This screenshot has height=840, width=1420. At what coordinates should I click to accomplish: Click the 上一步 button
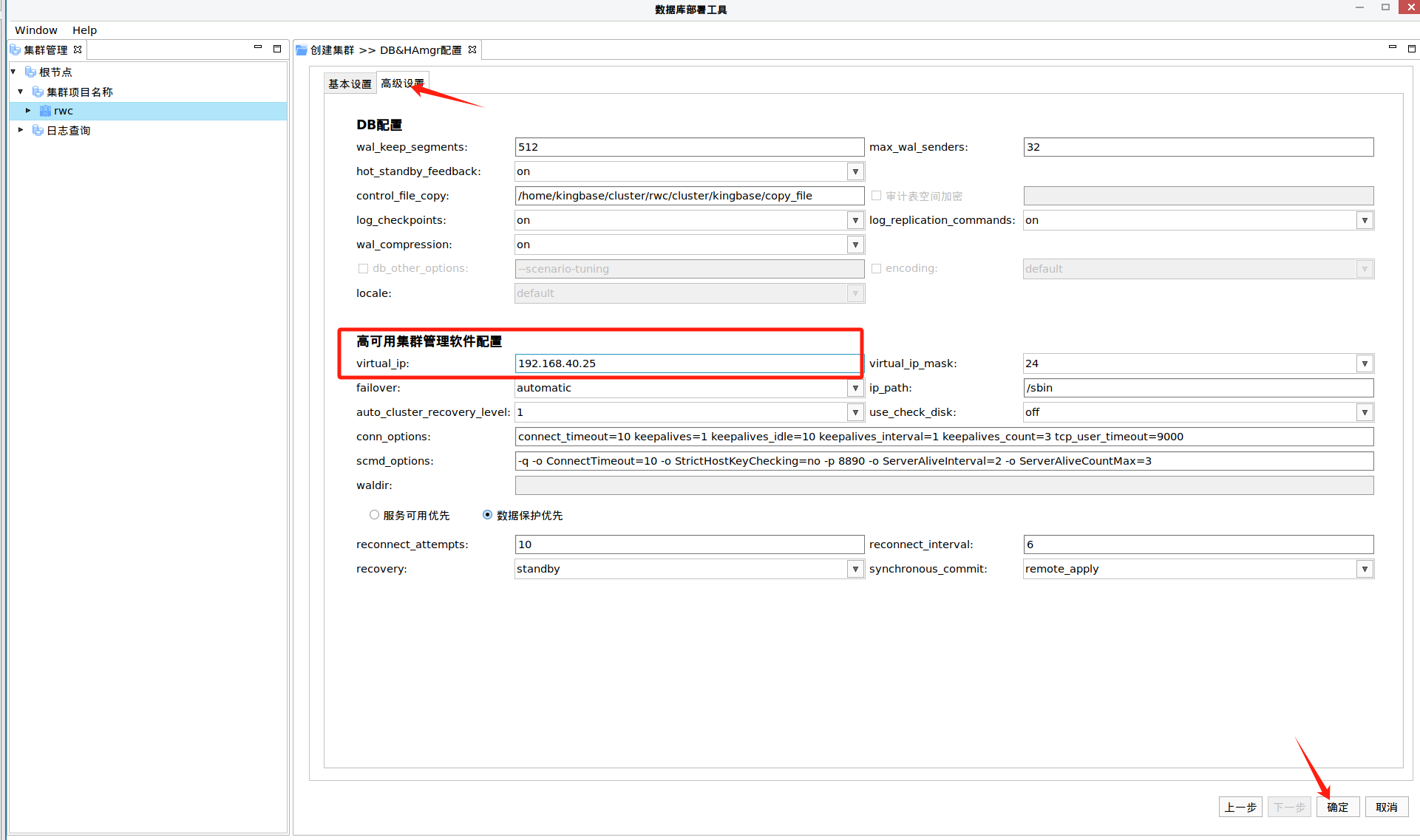[1240, 807]
